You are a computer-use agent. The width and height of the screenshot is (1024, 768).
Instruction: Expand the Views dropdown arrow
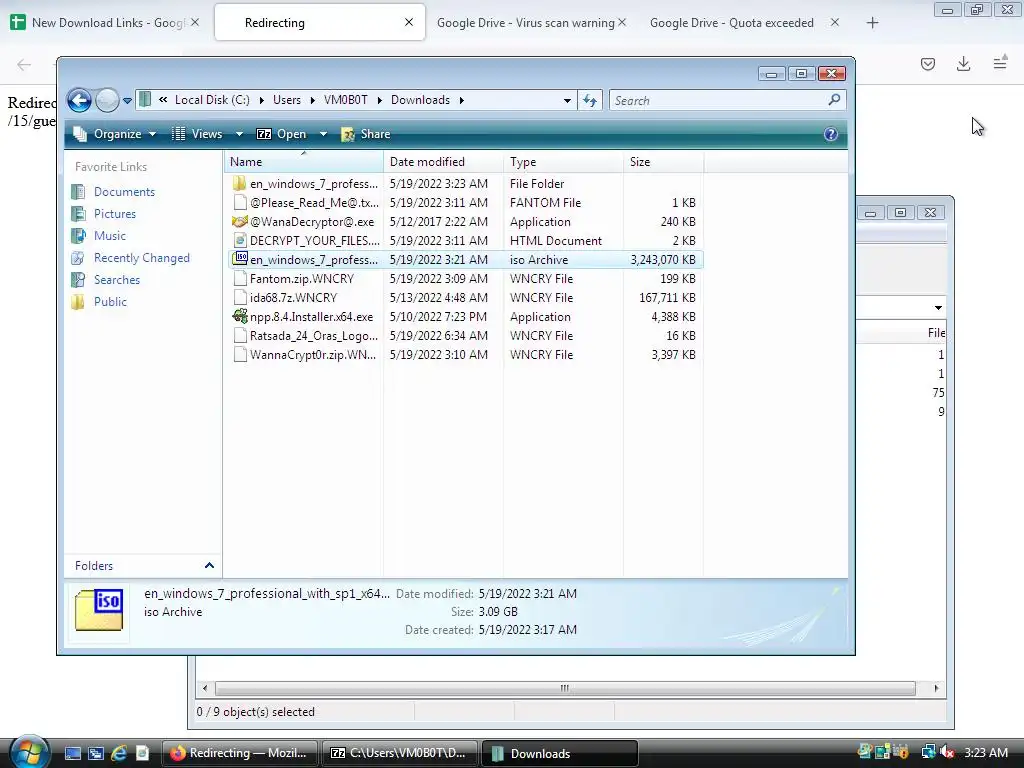(239, 134)
